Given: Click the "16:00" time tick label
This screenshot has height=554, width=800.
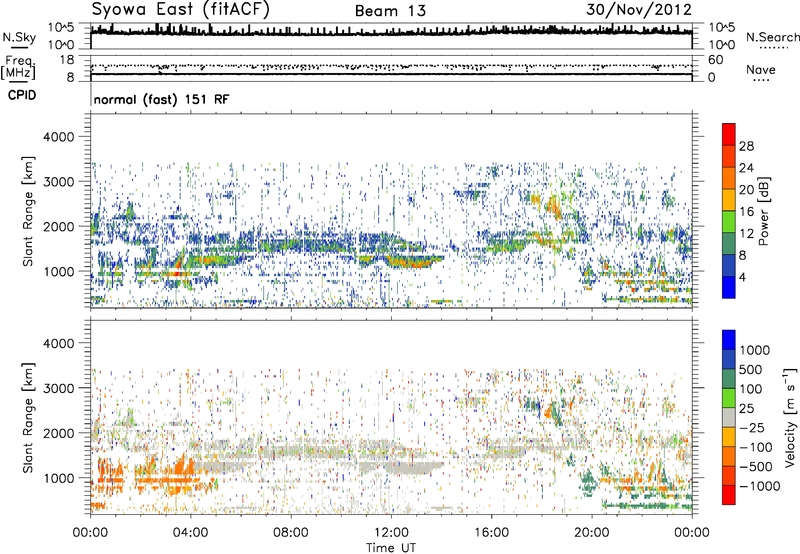Looking at the screenshot, I should coord(491,533).
